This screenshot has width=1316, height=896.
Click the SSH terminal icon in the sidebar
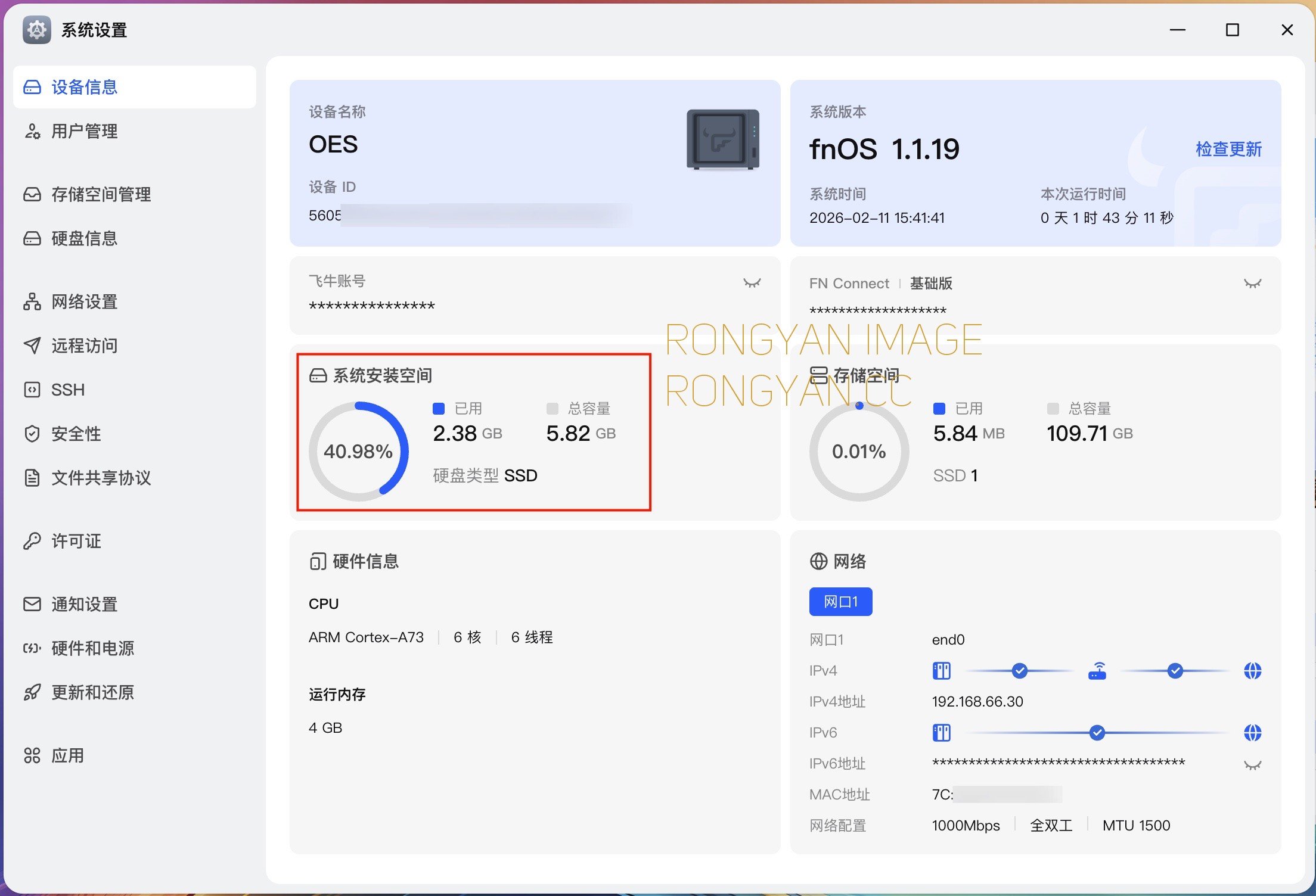point(32,390)
